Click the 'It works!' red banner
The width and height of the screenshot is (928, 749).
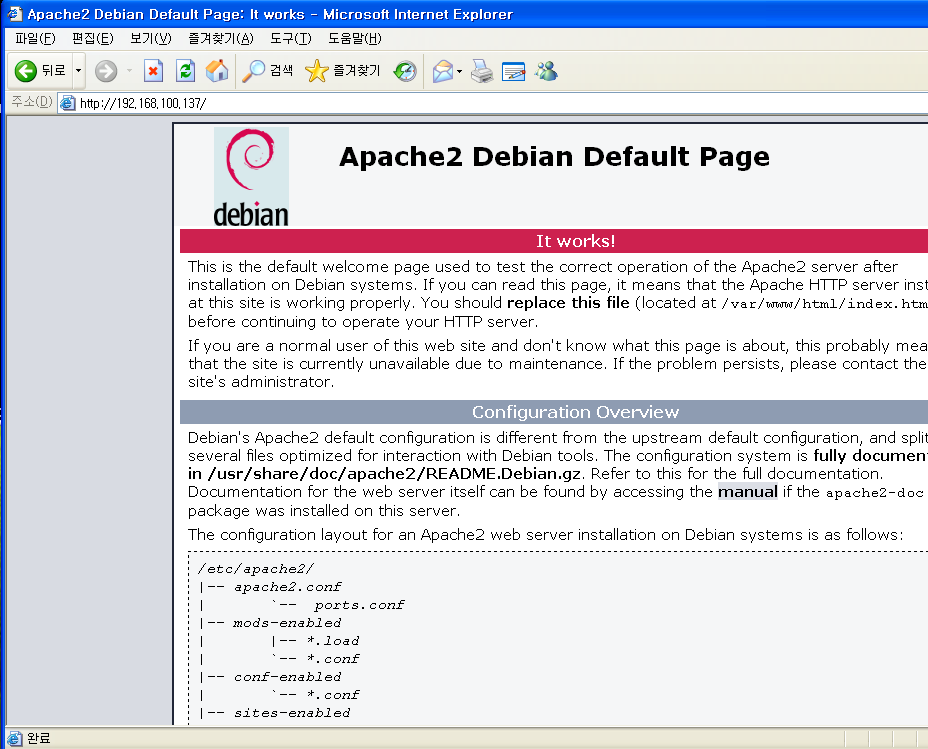[x=554, y=241]
